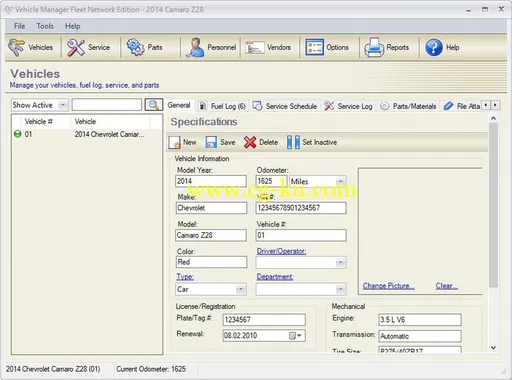Image resolution: width=512 pixels, height=380 pixels.
Task: Click the VIN number field
Action: (301, 208)
